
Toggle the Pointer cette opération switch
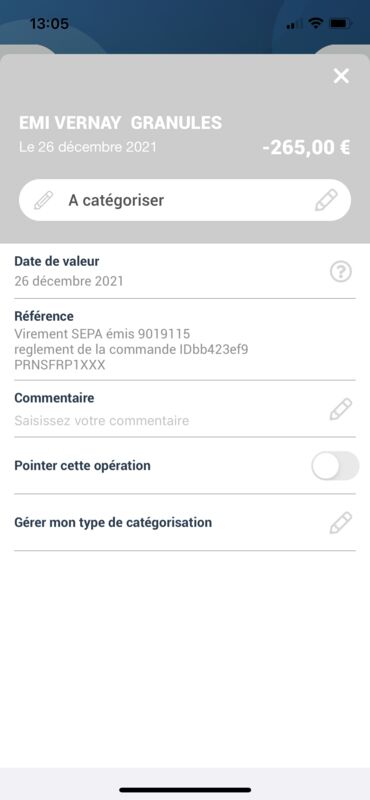pos(335,466)
